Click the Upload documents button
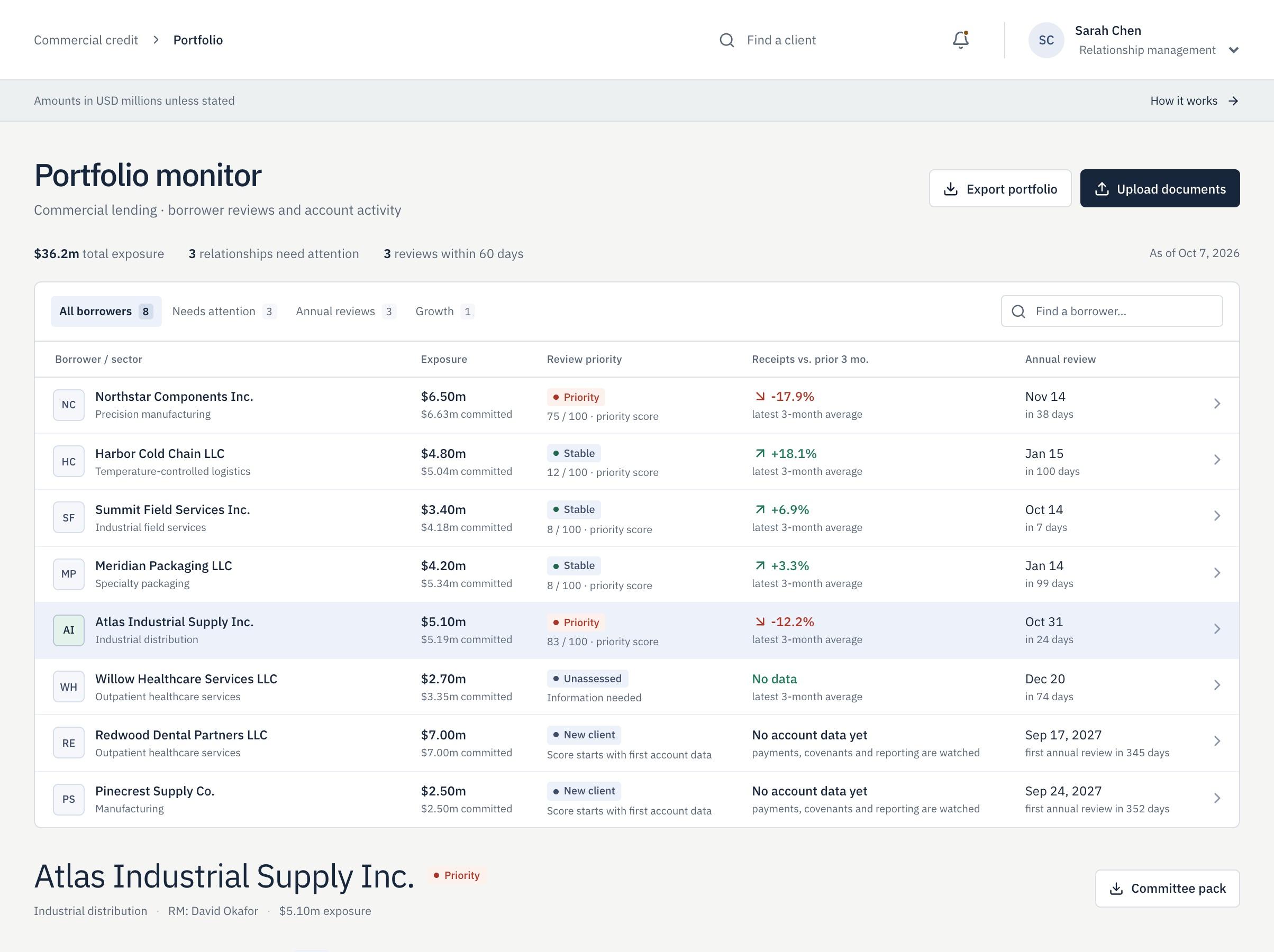The width and height of the screenshot is (1274, 952). 1159,188
